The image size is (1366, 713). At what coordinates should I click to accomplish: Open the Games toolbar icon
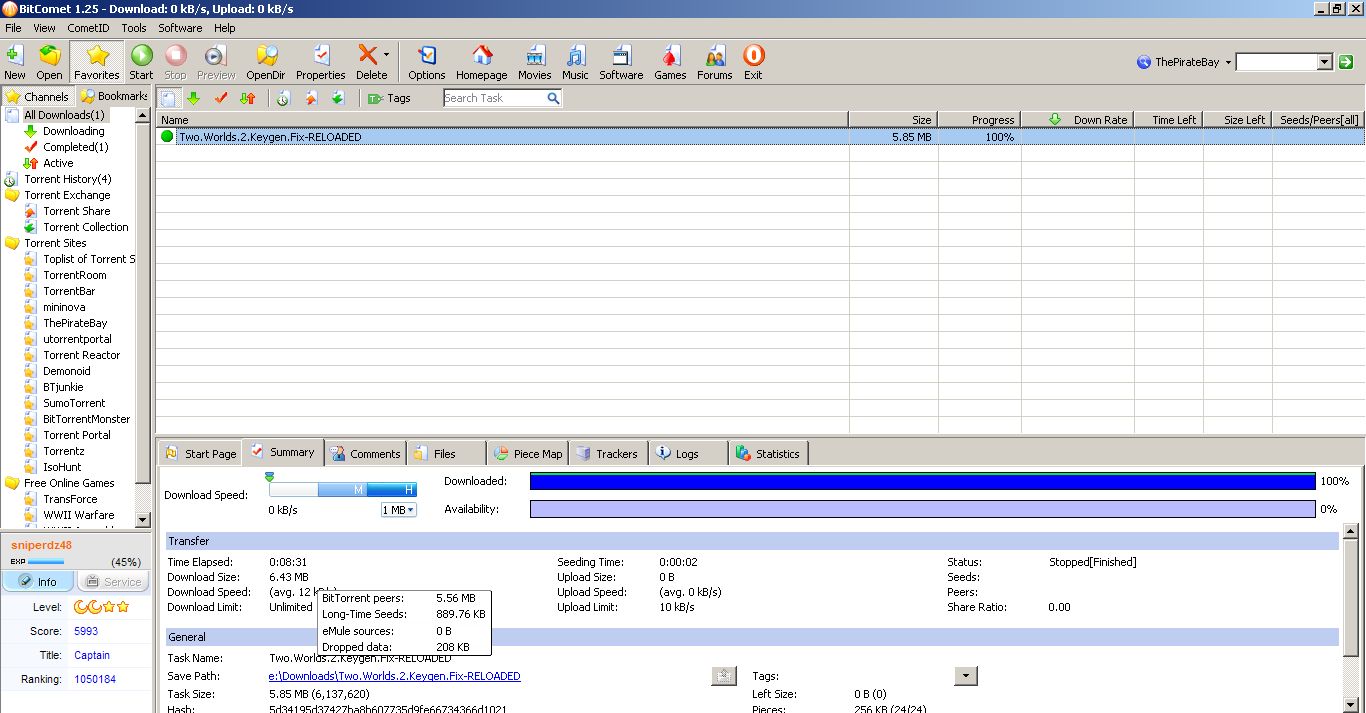pos(670,61)
